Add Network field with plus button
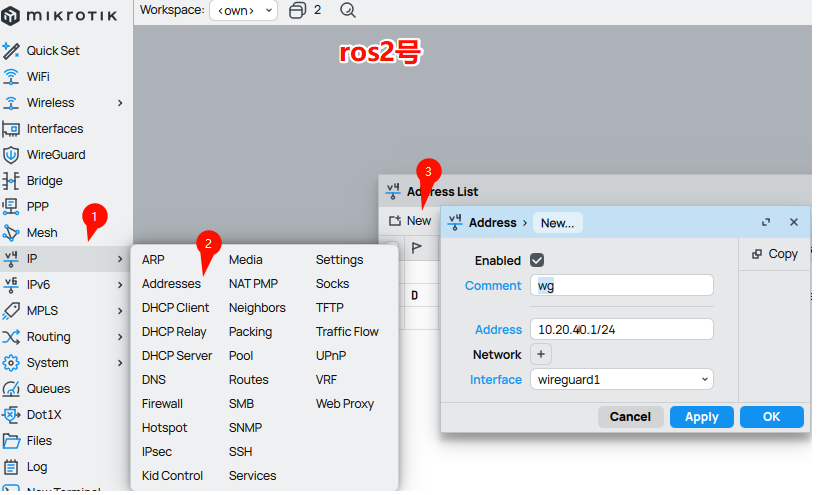822x495 pixels. (x=540, y=354)
